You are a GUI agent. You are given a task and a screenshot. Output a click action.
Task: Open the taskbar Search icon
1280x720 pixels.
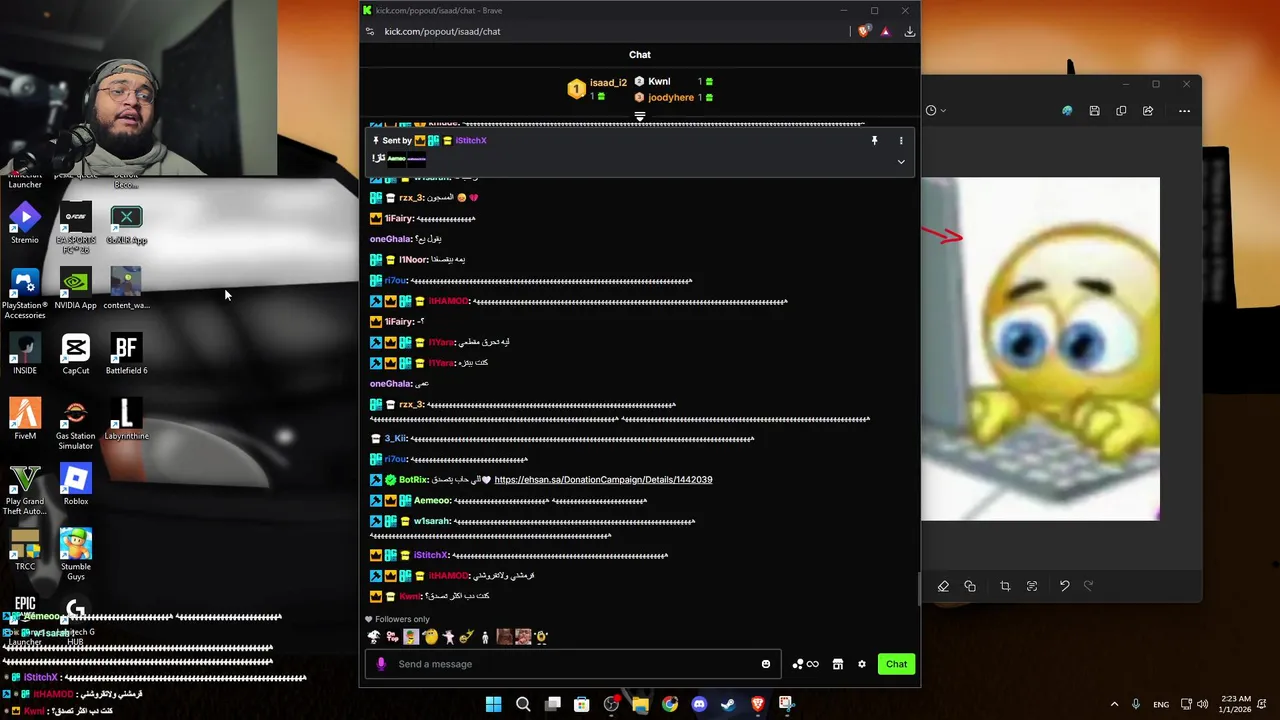click(523, 704)
